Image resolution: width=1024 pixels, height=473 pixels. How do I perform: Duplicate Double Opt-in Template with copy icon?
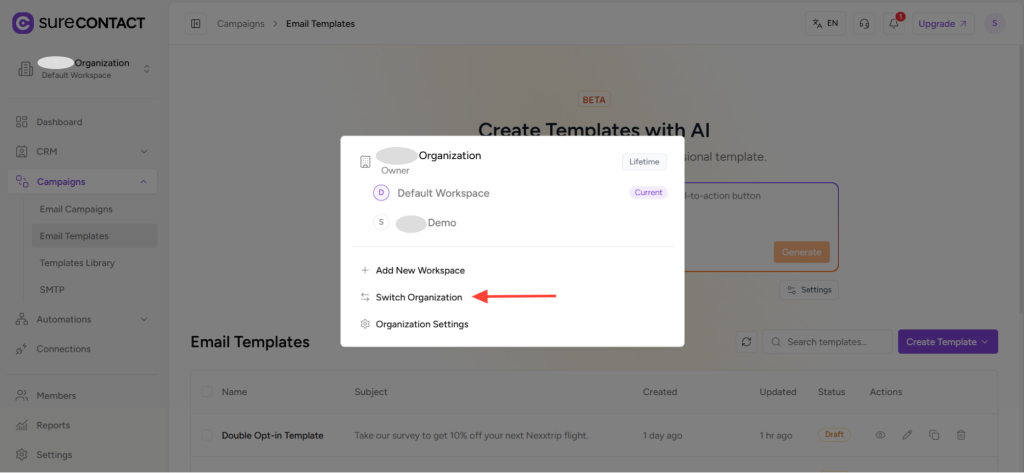934,435
